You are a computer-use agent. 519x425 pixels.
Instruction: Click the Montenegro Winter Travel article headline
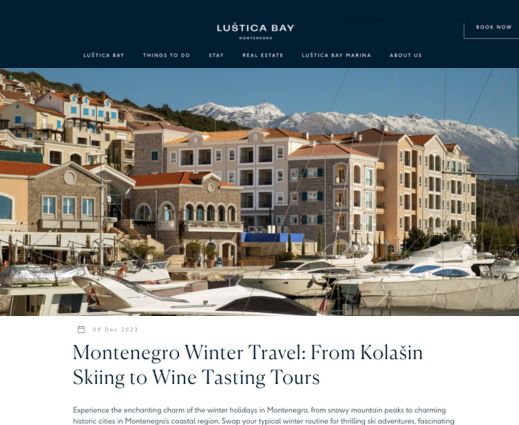pyautogui.click(x=248, y=365)
